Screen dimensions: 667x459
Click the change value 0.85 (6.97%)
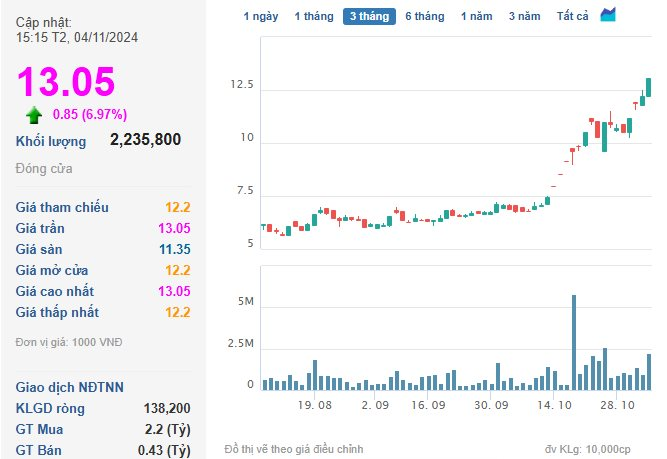[90, 114]
